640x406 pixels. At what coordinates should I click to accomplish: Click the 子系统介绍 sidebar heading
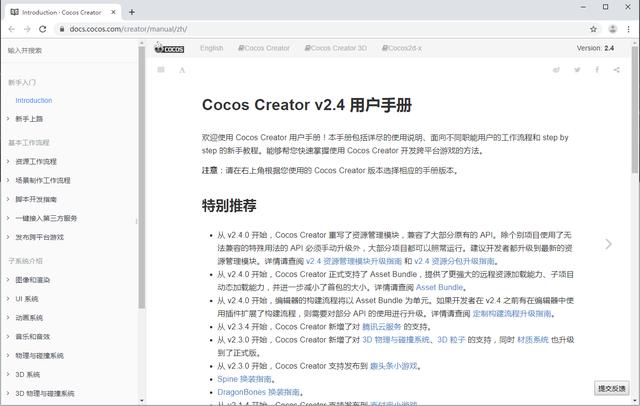[25, 261]
